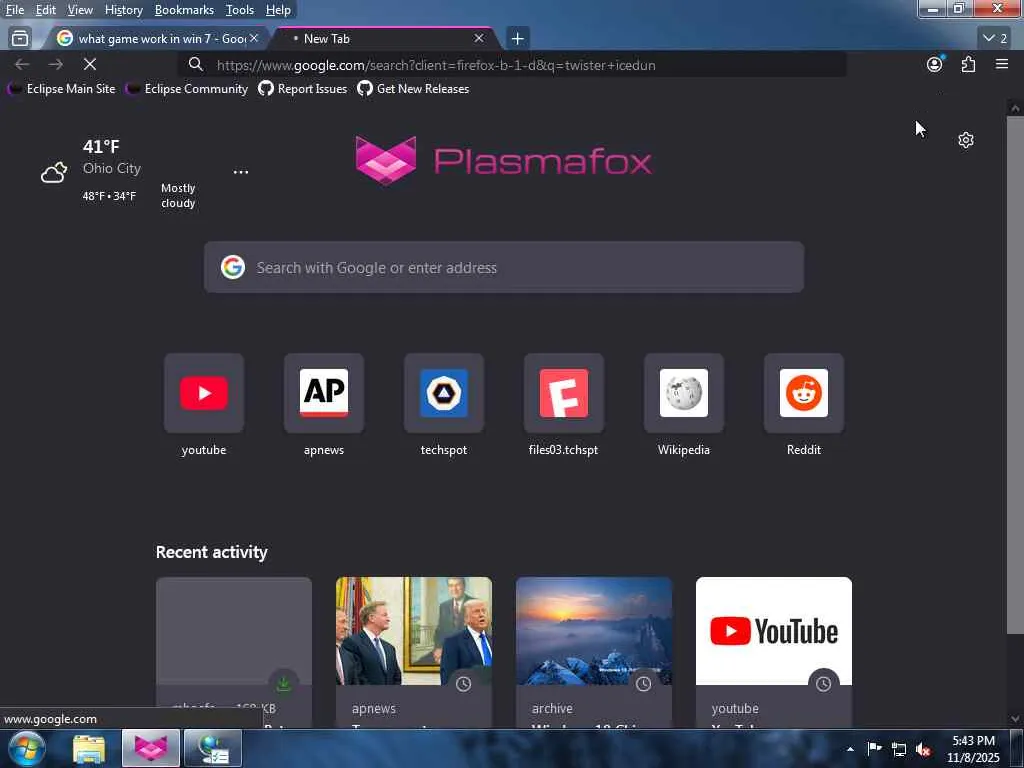Click the scrollbar up arrow
The height and width of the screenshot is (768, 1024).
(1015, 108)
